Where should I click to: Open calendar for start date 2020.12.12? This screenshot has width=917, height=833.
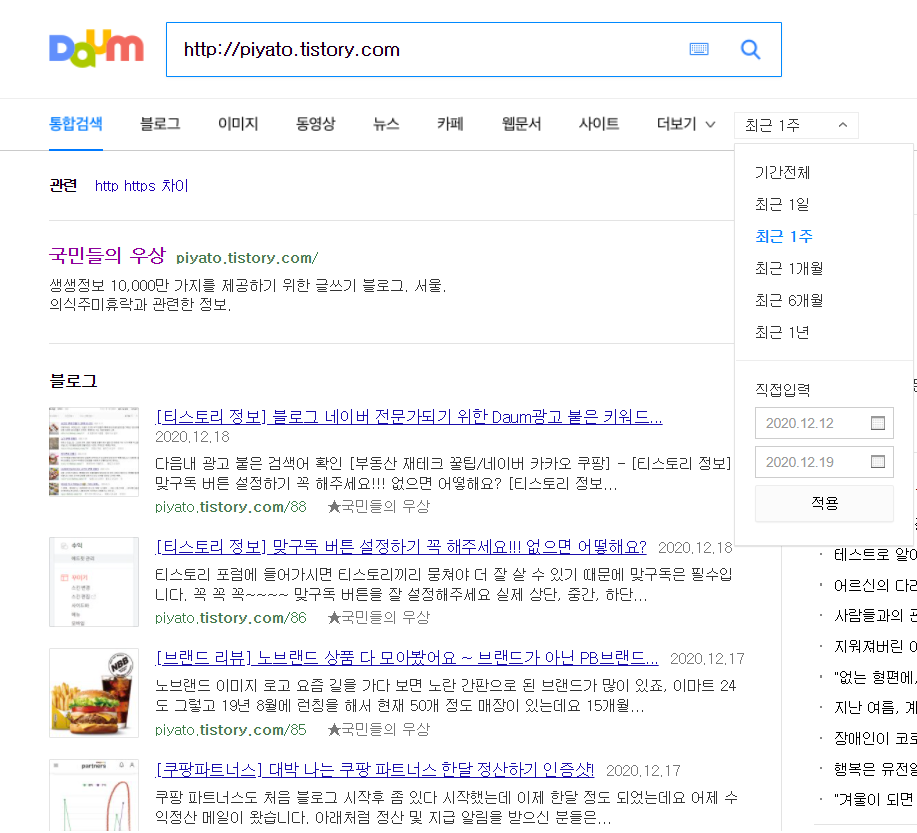tap(878, 423)
